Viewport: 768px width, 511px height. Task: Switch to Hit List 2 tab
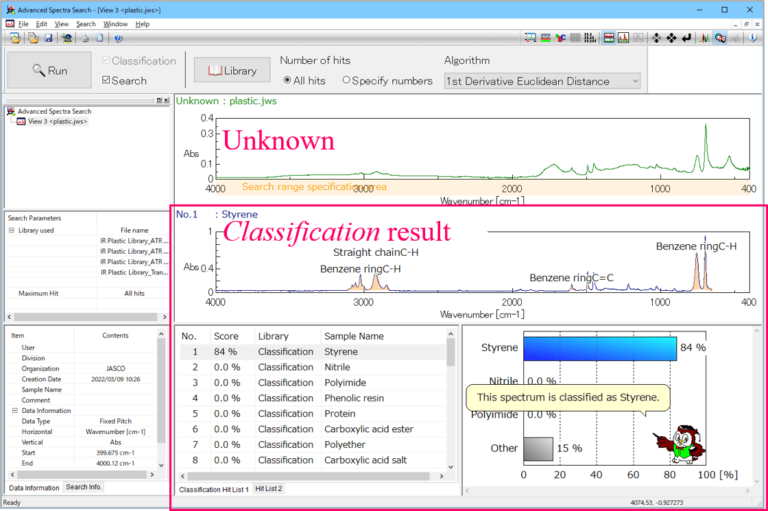coord(268,489)
